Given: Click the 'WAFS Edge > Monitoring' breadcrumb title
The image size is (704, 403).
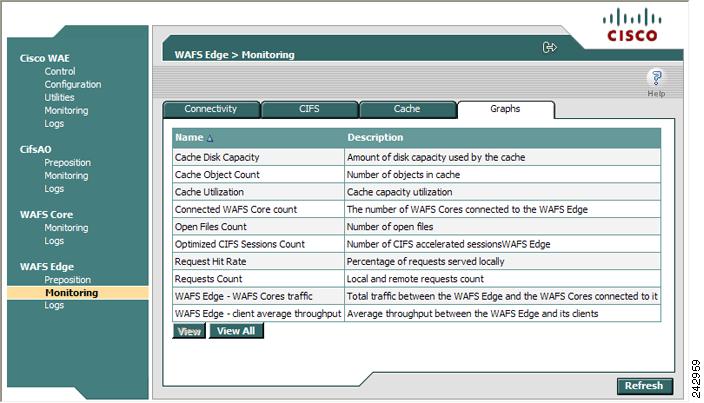Looking at the screenshot, I should (x=234, y=55).
